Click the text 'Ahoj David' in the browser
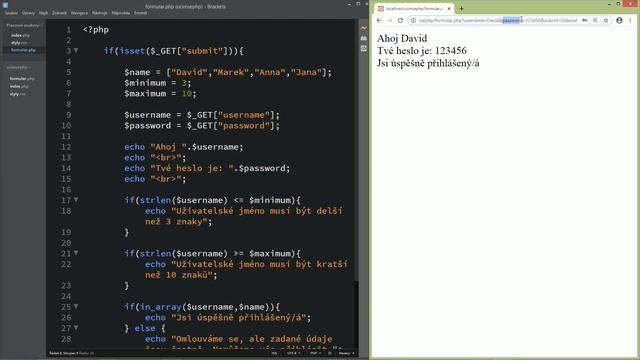The height and width of the screenshot is (360, 640). (x=402, y=38)
